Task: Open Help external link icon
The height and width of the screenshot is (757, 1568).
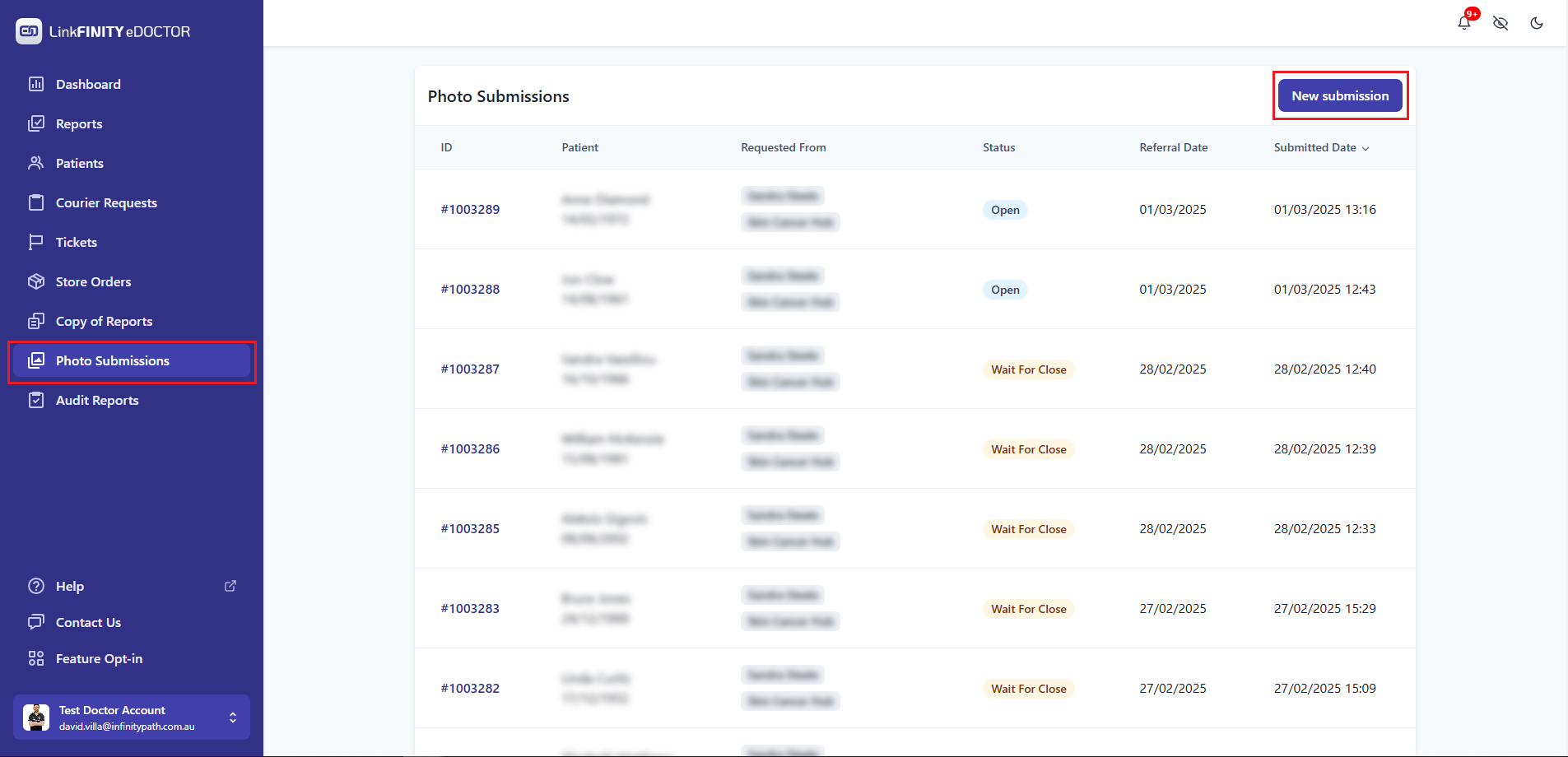Action: (x=230, y=586)
